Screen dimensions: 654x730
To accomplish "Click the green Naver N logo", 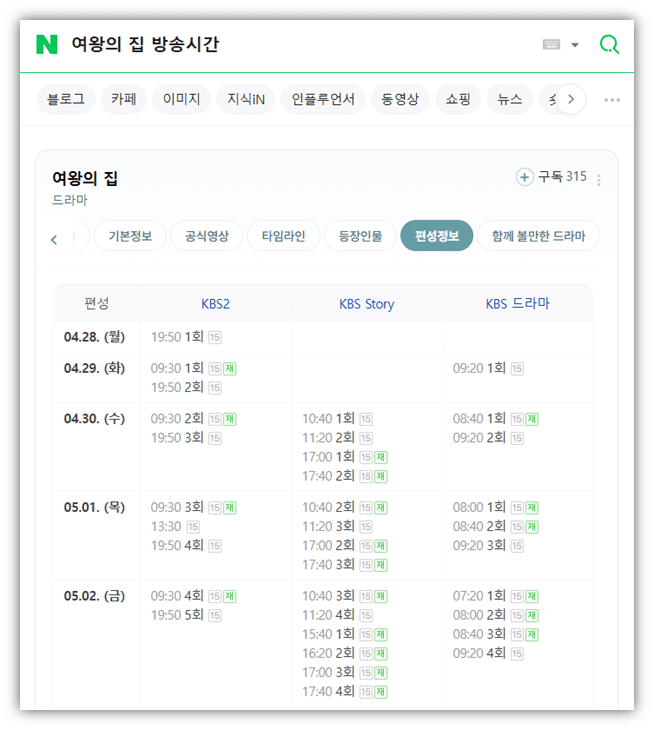I will (47, 44).
